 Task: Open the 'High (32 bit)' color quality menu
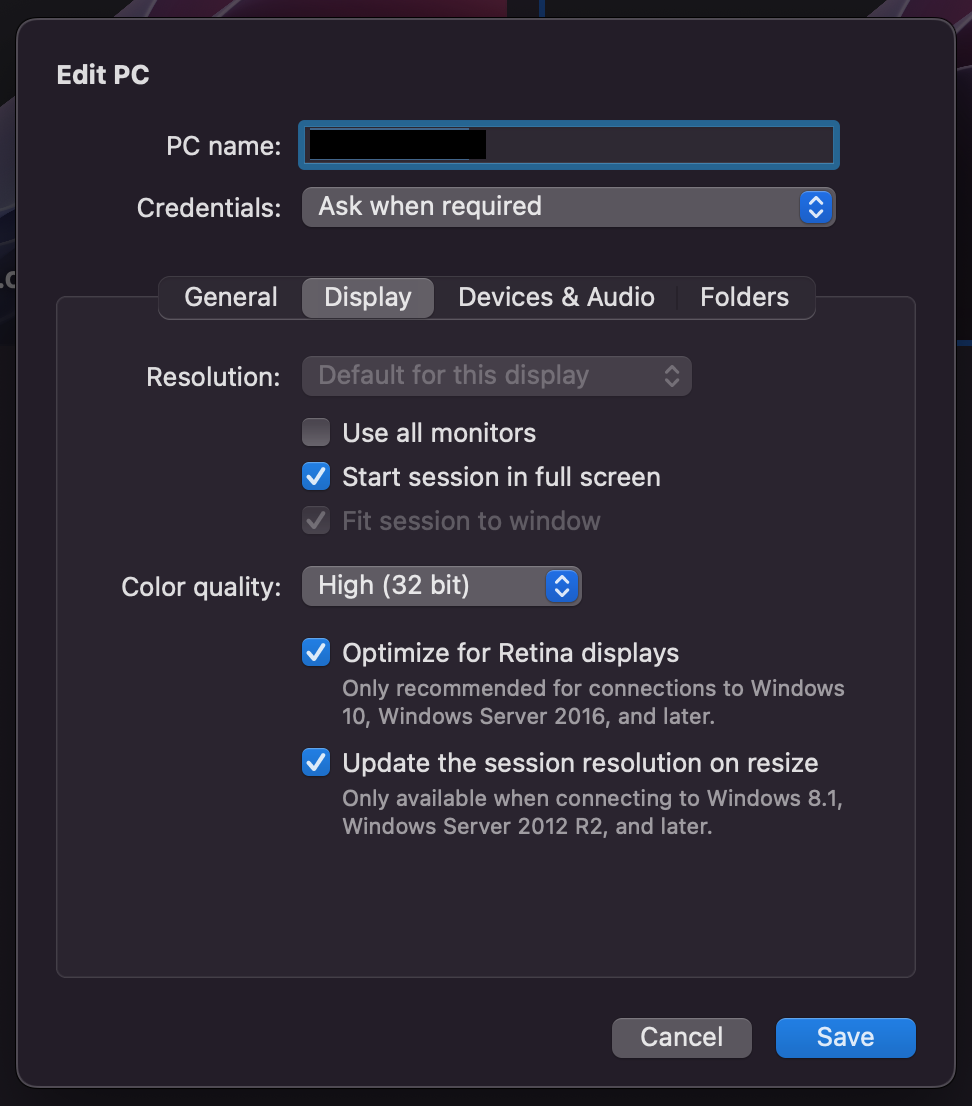(x=425, y=585)
